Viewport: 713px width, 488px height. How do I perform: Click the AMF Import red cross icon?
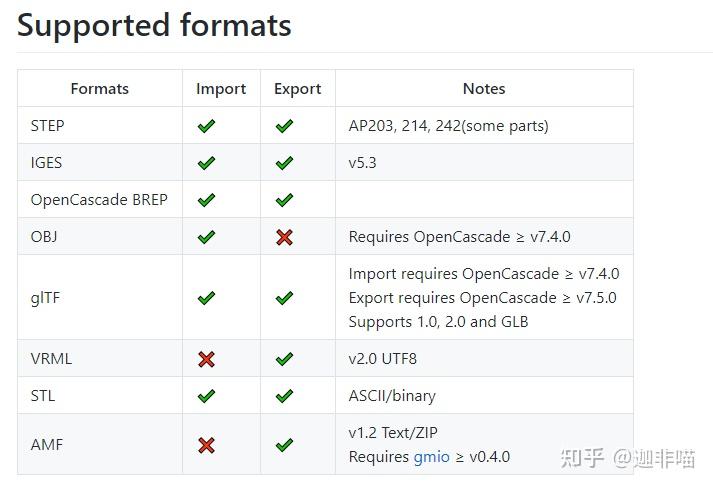point(206,445)
